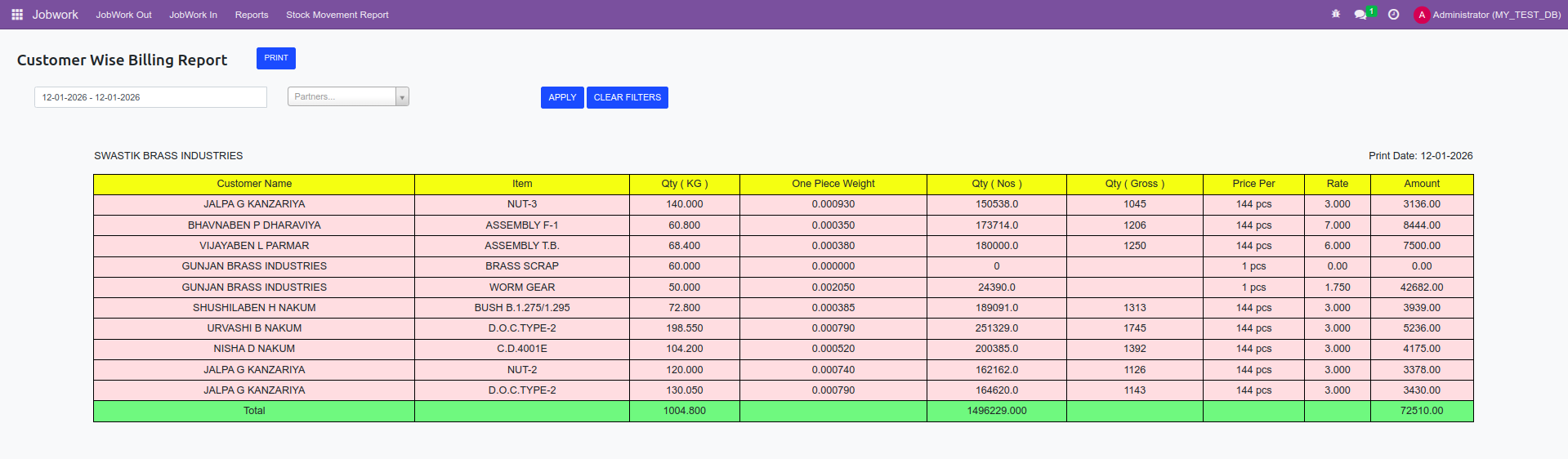
Task: Open the conversations chat icon
Action: (x=1360, y=15)
